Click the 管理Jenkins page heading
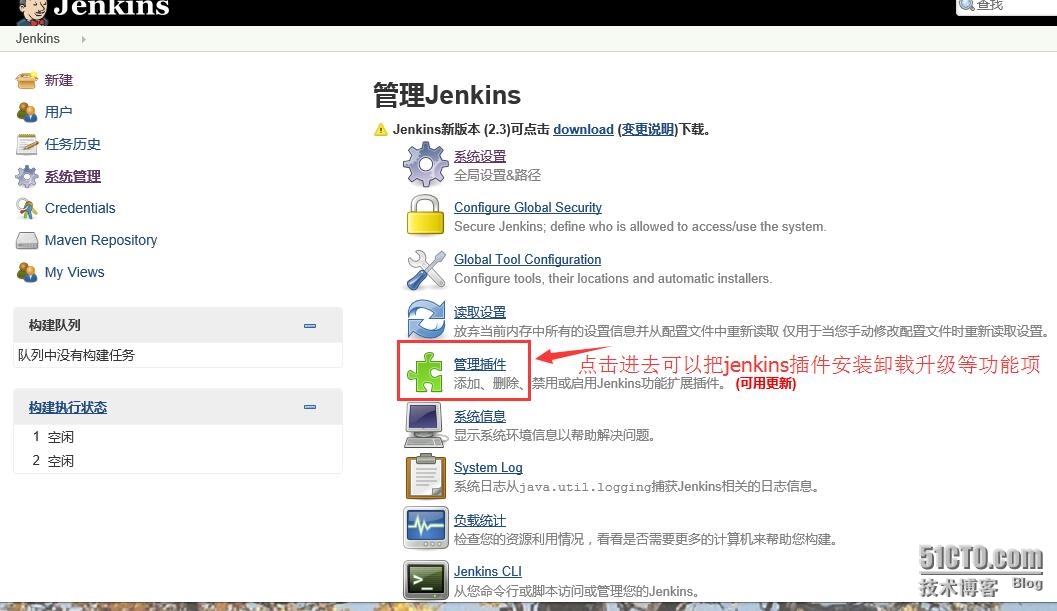The width and height of the screenshot is (1057, 611). (447, 95)
